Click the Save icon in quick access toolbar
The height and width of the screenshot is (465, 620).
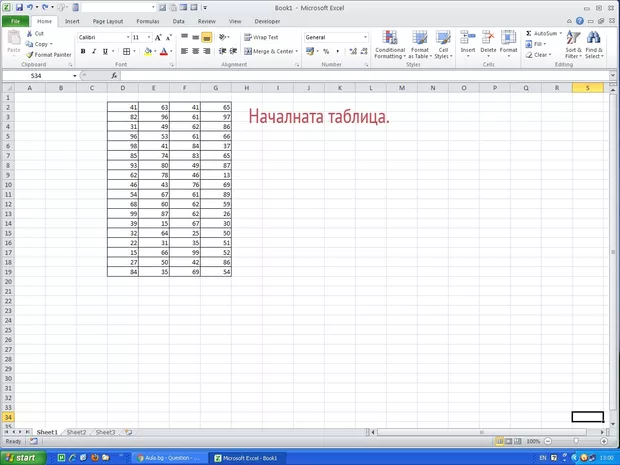click(x=19, y=7)
